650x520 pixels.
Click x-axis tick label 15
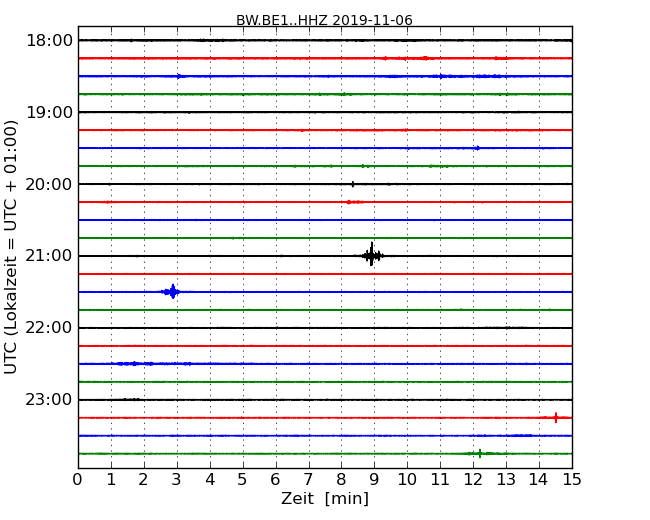(x=572, y=479)
